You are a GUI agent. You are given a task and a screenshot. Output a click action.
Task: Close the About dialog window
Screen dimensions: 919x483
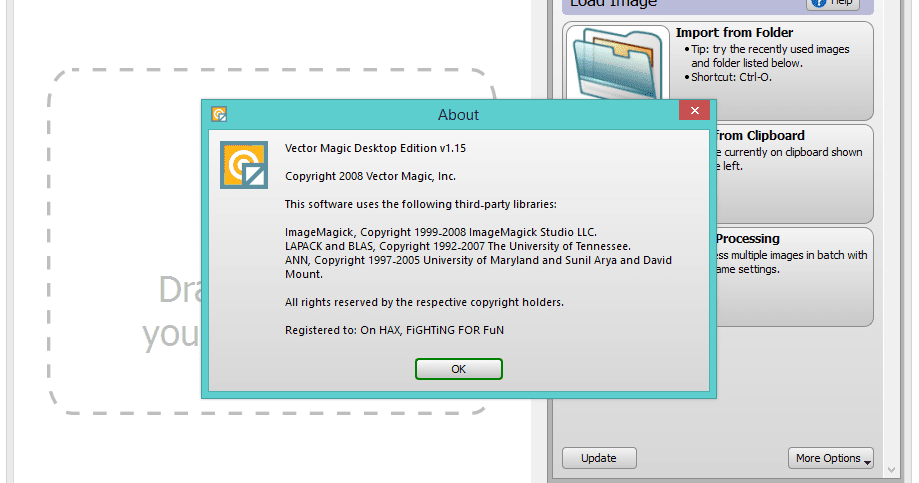pyautogui.click(x=695, y=110)
